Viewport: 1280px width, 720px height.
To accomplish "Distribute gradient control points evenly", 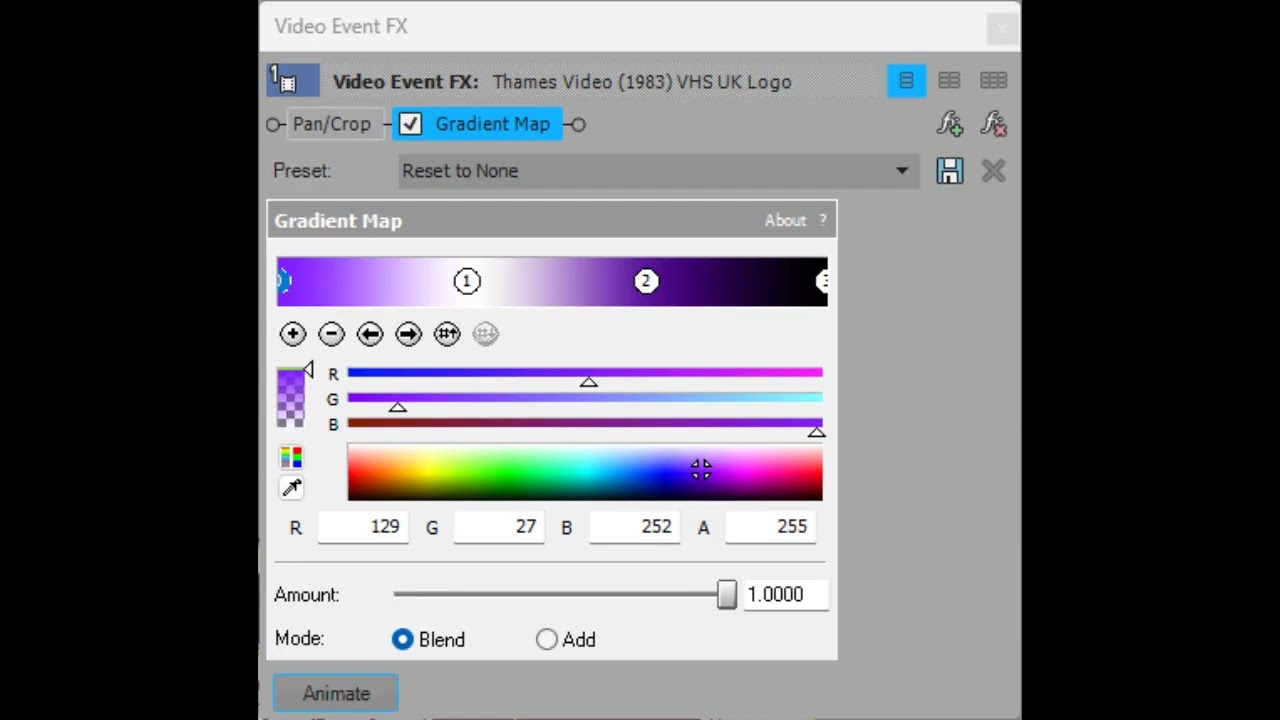I will pyautogui.click(x=447, y=334).
